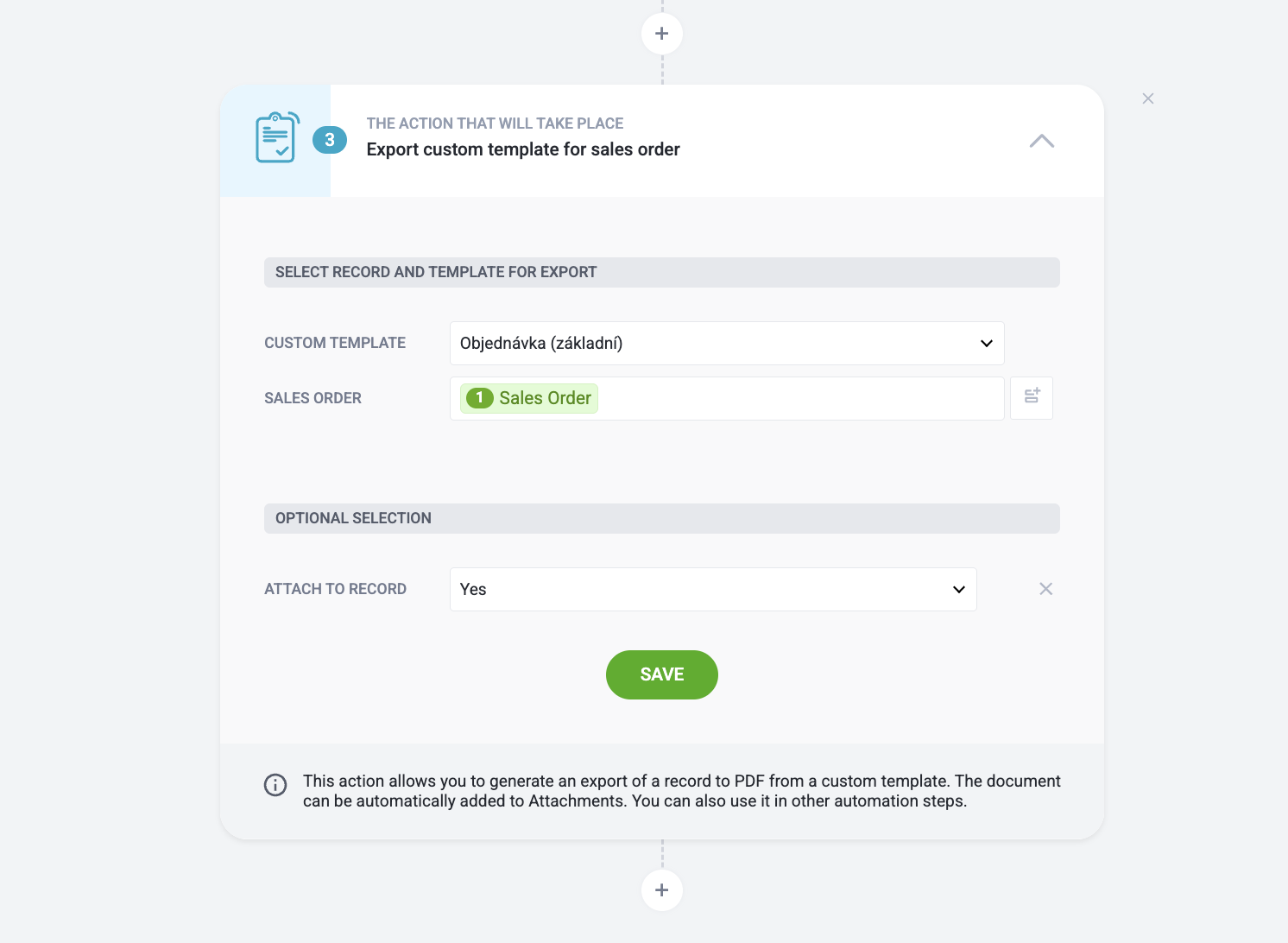The image size is (1288, 943).
Task: Remove this action step using X
Action: [x=1148, y=98]
